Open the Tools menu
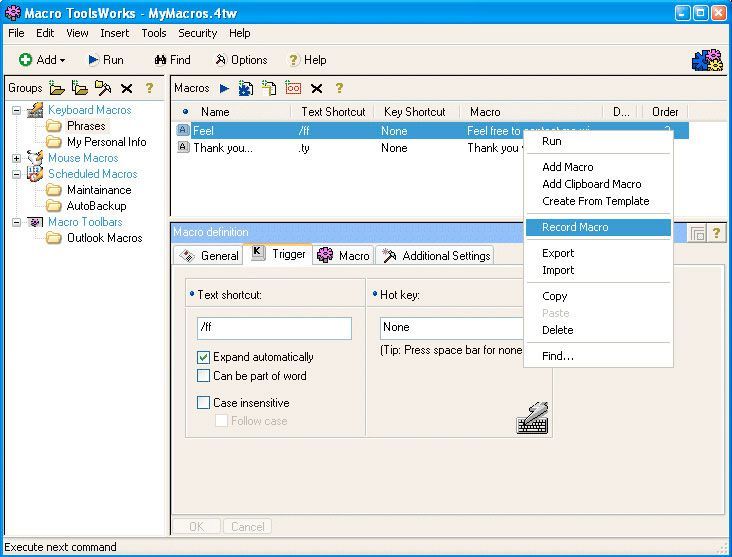This screenshot has width=732, height=557. 154,33
